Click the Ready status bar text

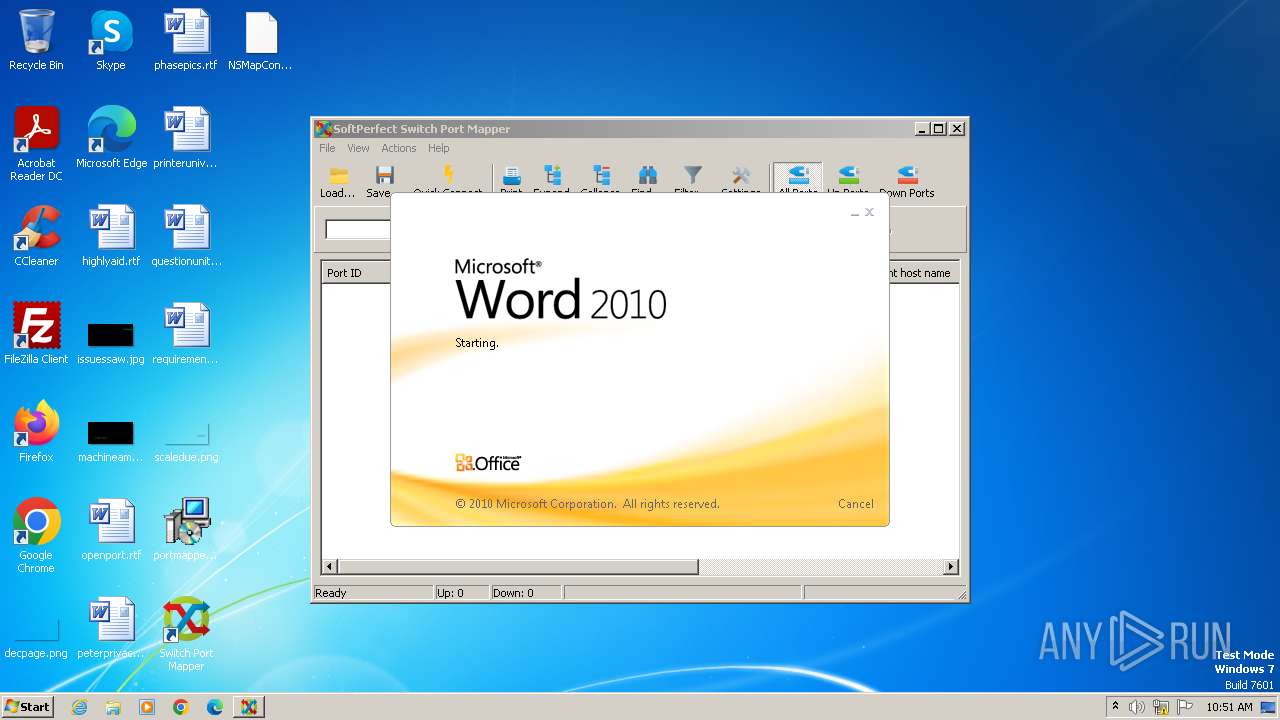click(x=331, y=593)
